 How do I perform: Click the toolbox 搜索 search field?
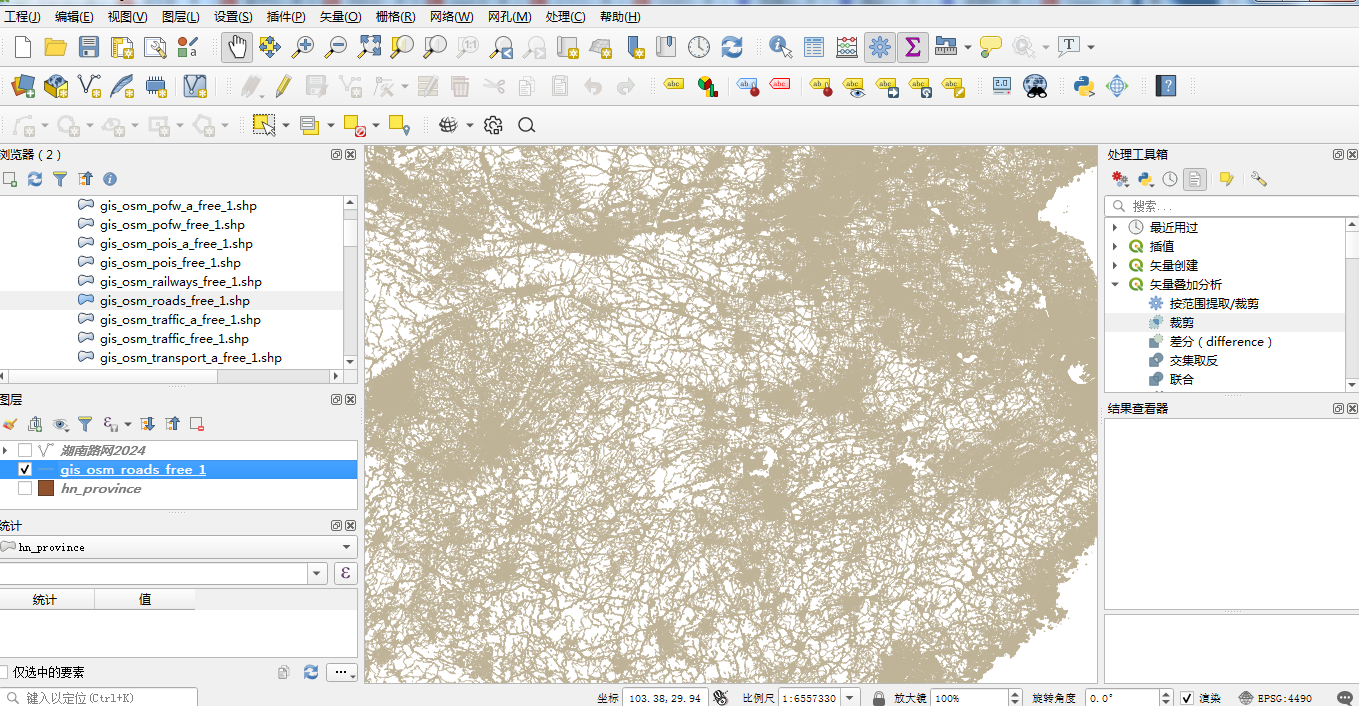[x=1231, y=205]
